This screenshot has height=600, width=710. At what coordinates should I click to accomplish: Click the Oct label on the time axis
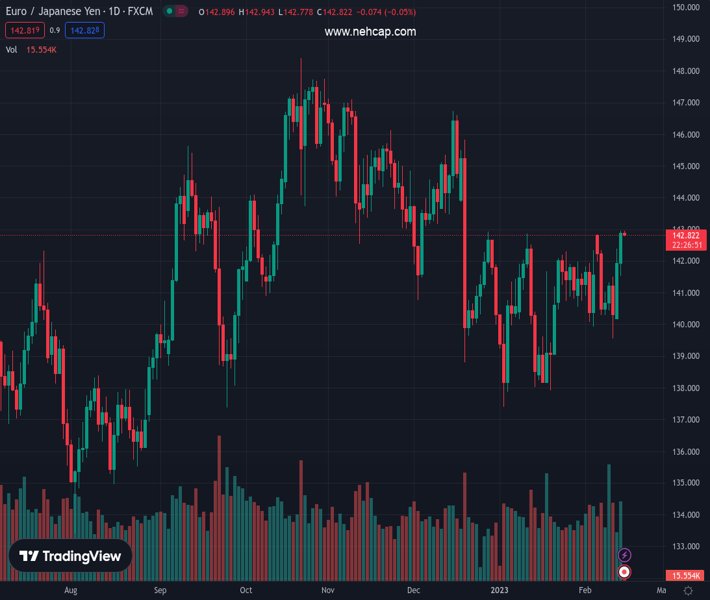coord(246,591)
